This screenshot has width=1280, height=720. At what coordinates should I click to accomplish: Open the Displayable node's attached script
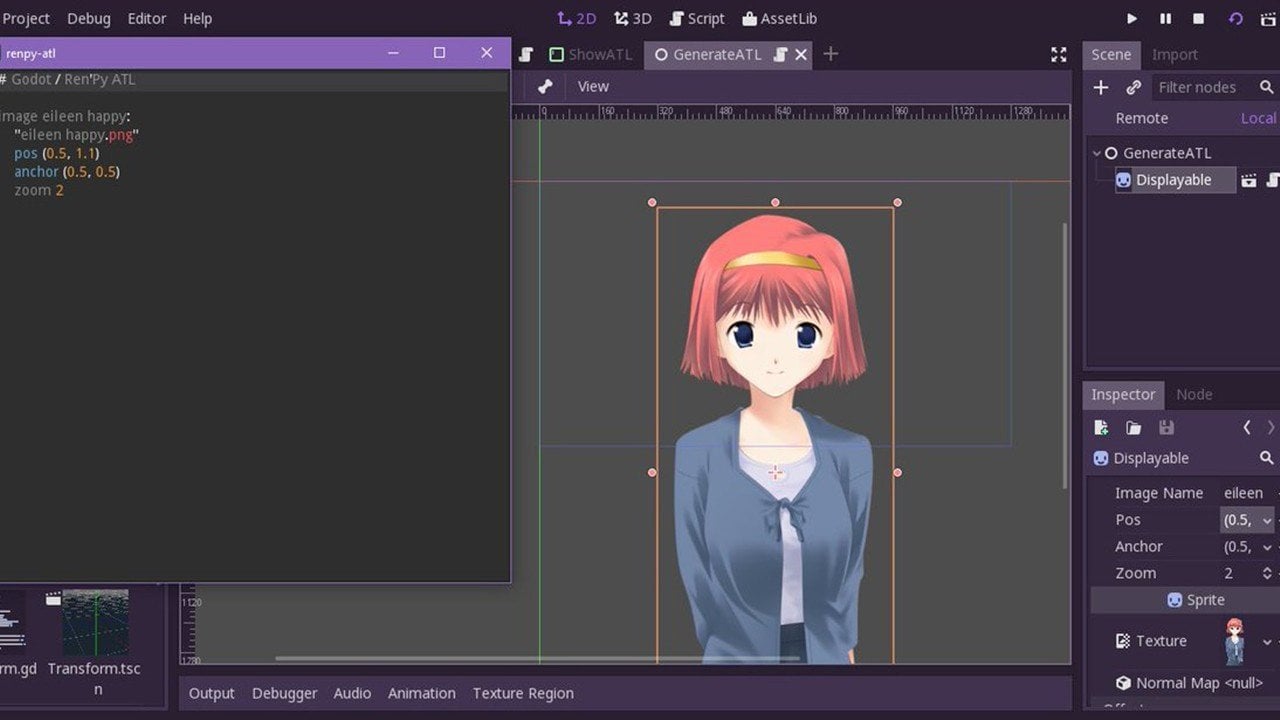[1273, 181]
